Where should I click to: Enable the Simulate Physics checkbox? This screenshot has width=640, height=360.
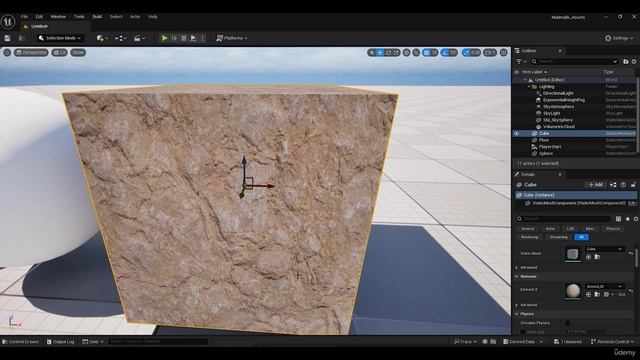click(x=567, y=323)
